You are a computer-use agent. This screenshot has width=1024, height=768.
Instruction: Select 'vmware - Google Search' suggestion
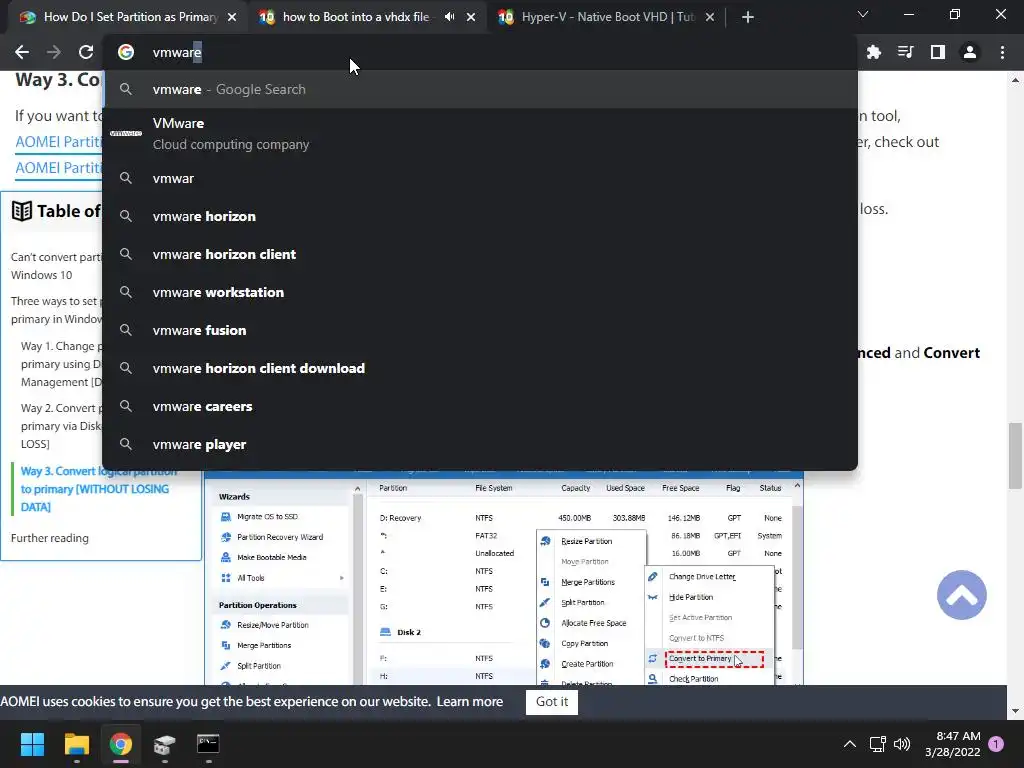tap(480, 89)
